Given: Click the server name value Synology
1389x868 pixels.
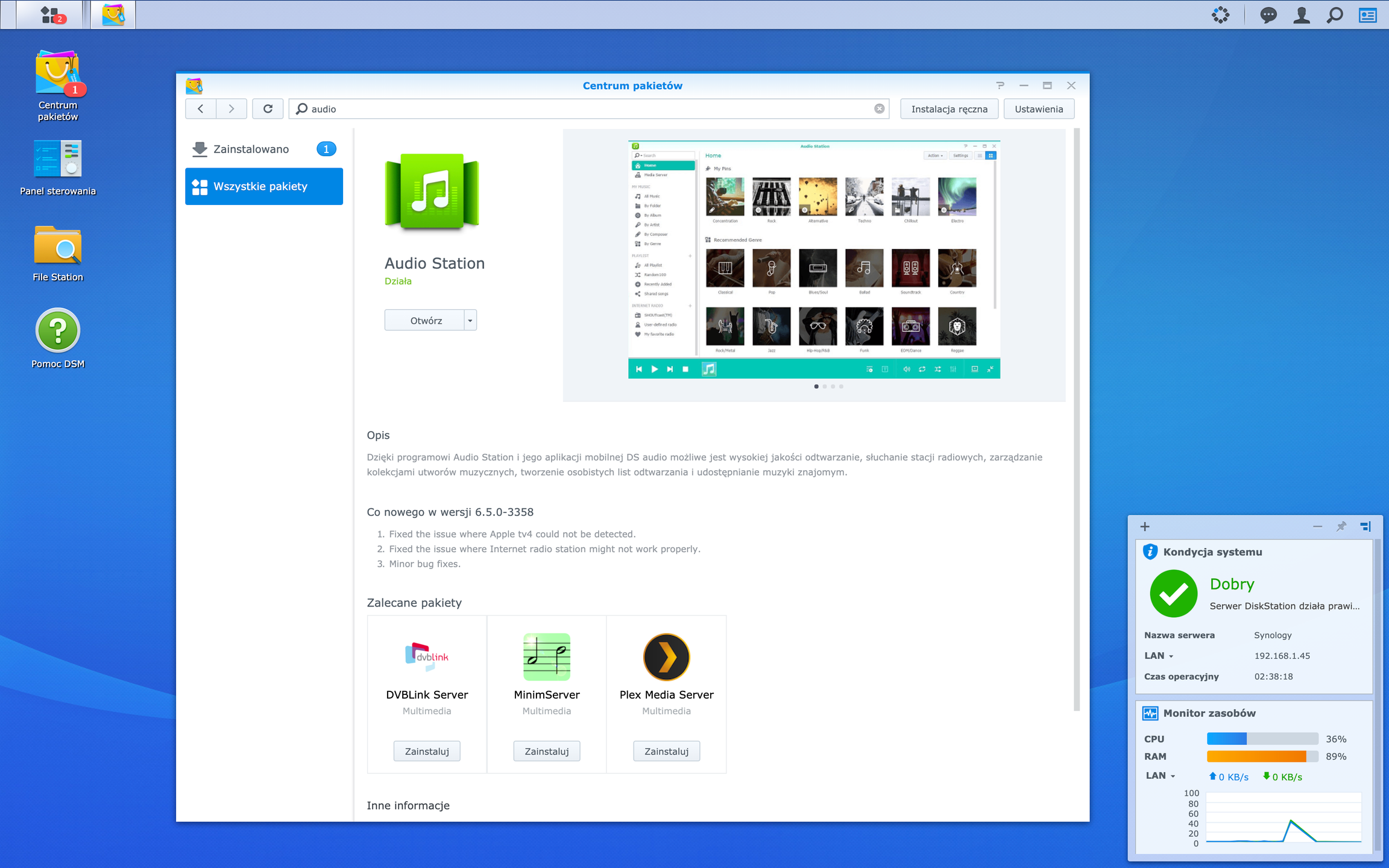Looking at the screenshot, I should (x=1273, y=635).
